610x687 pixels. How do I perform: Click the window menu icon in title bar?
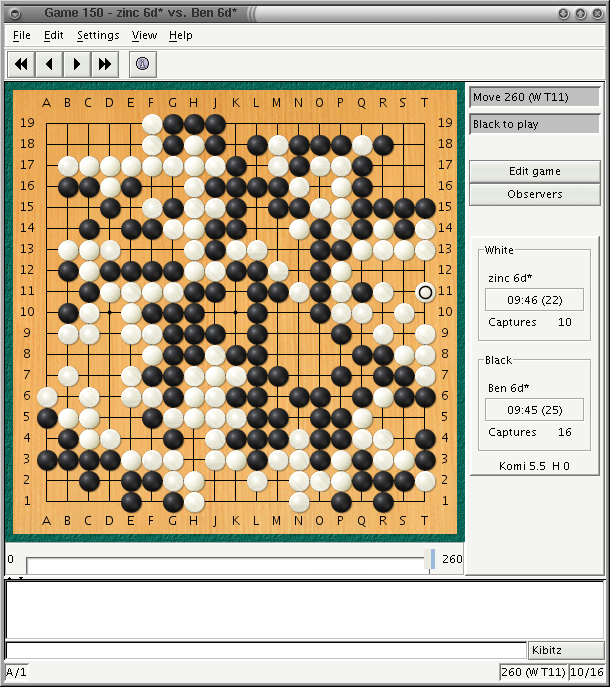15,13
